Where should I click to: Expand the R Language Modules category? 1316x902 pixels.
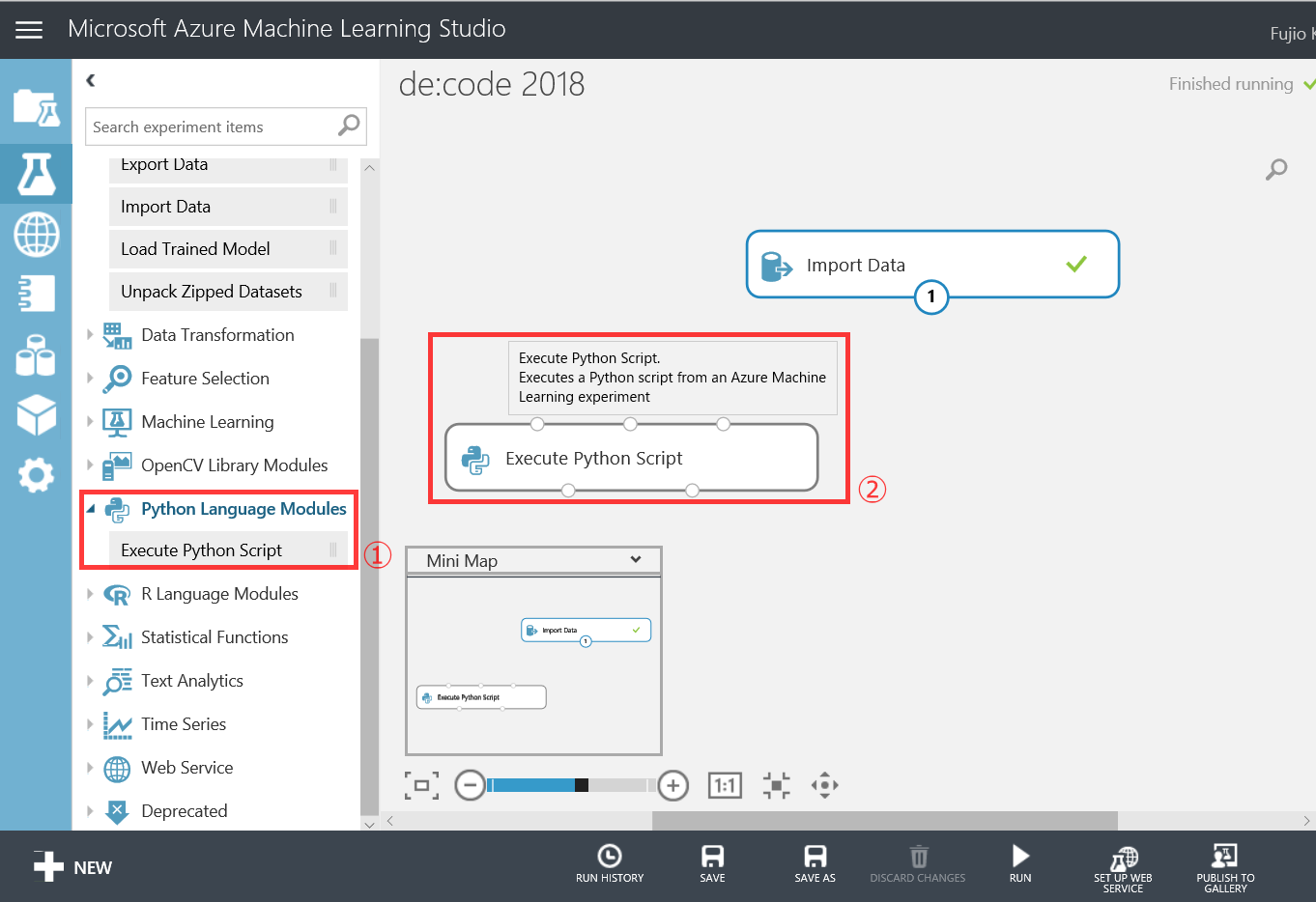91,594
